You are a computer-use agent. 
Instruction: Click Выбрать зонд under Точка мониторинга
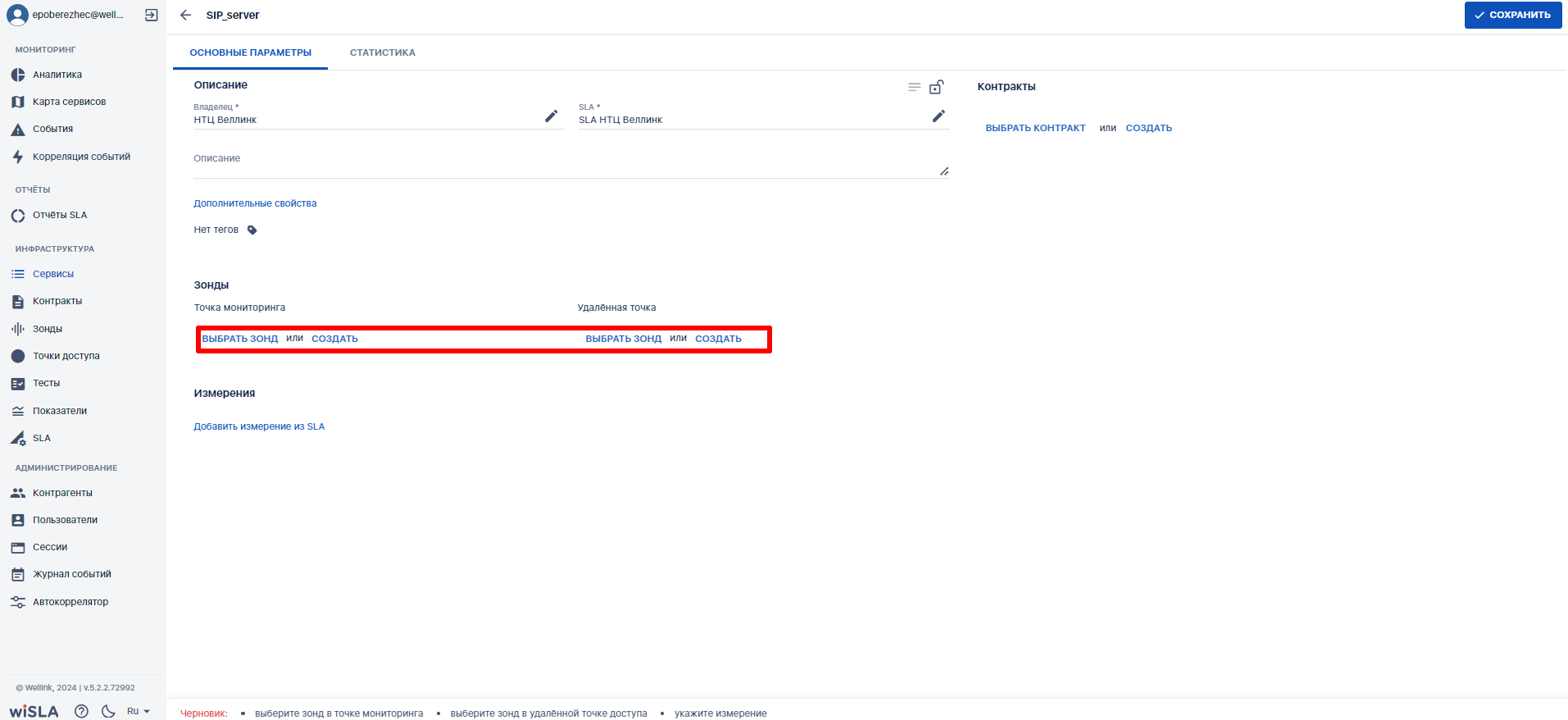[x=240, y=339]
